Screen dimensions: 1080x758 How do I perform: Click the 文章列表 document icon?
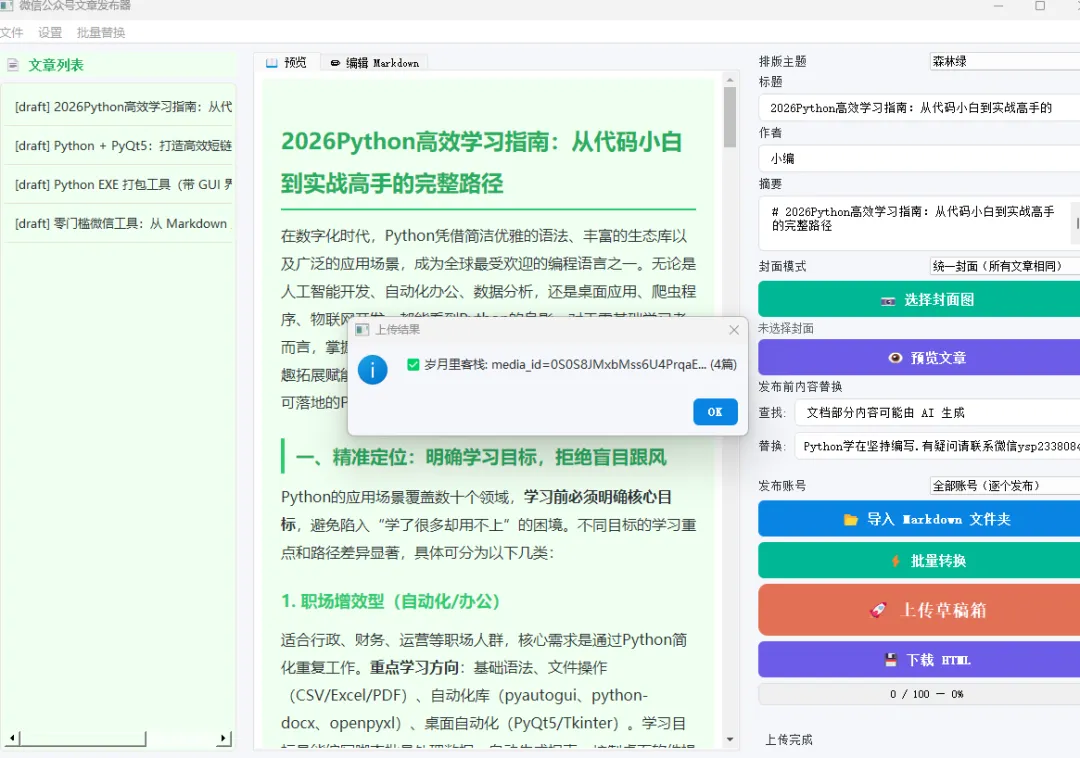pyautogui.click(x=13, y=65)
